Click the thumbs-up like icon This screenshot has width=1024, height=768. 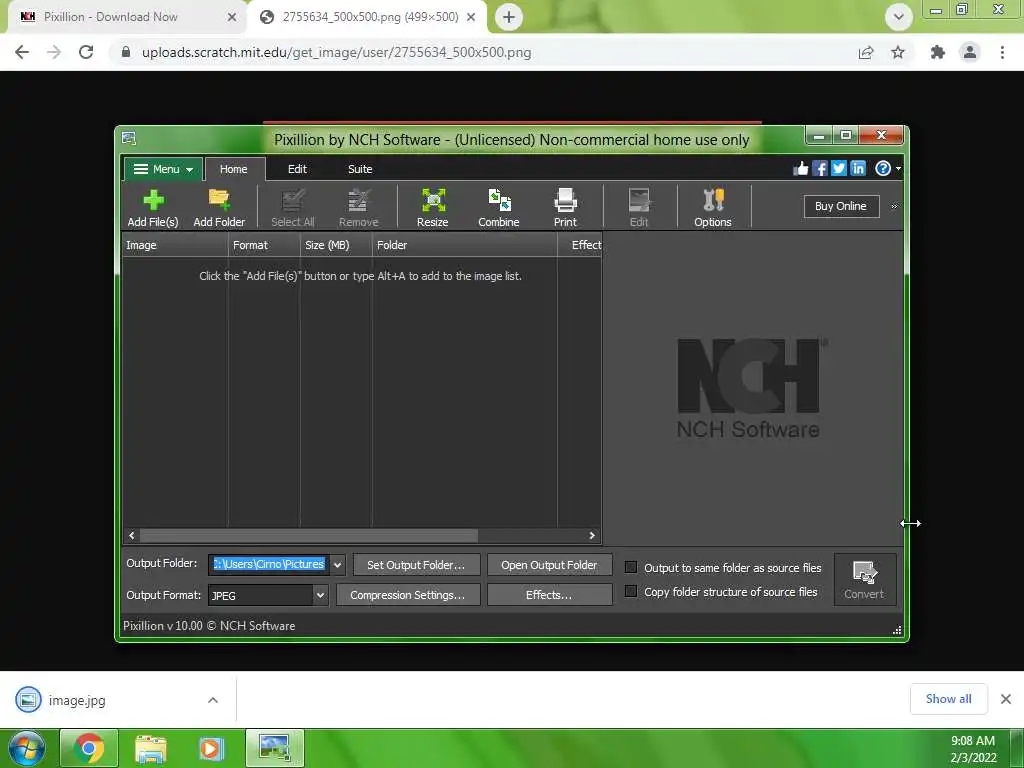tap(801, 168)
